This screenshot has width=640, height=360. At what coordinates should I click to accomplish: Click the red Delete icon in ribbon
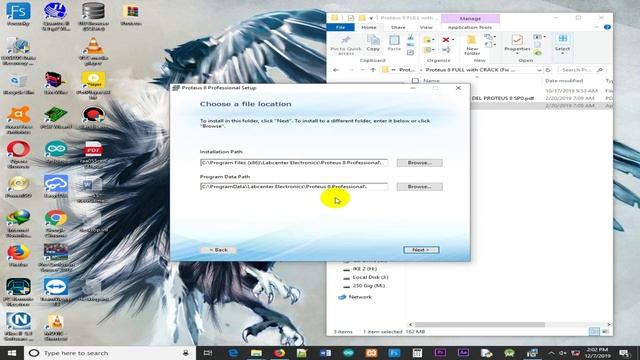coord(446,40)
